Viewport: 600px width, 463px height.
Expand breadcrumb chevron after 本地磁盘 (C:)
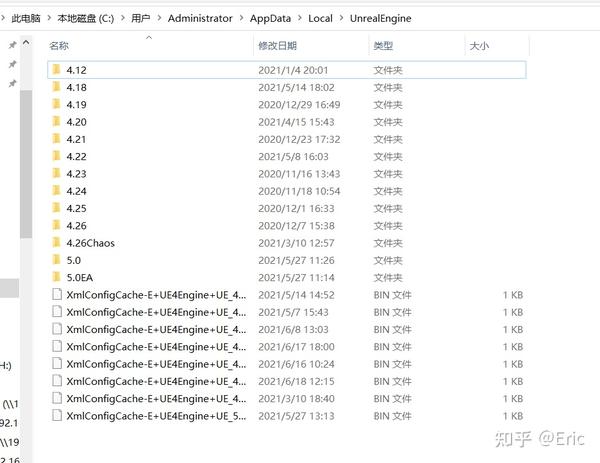tap(122, 18)
